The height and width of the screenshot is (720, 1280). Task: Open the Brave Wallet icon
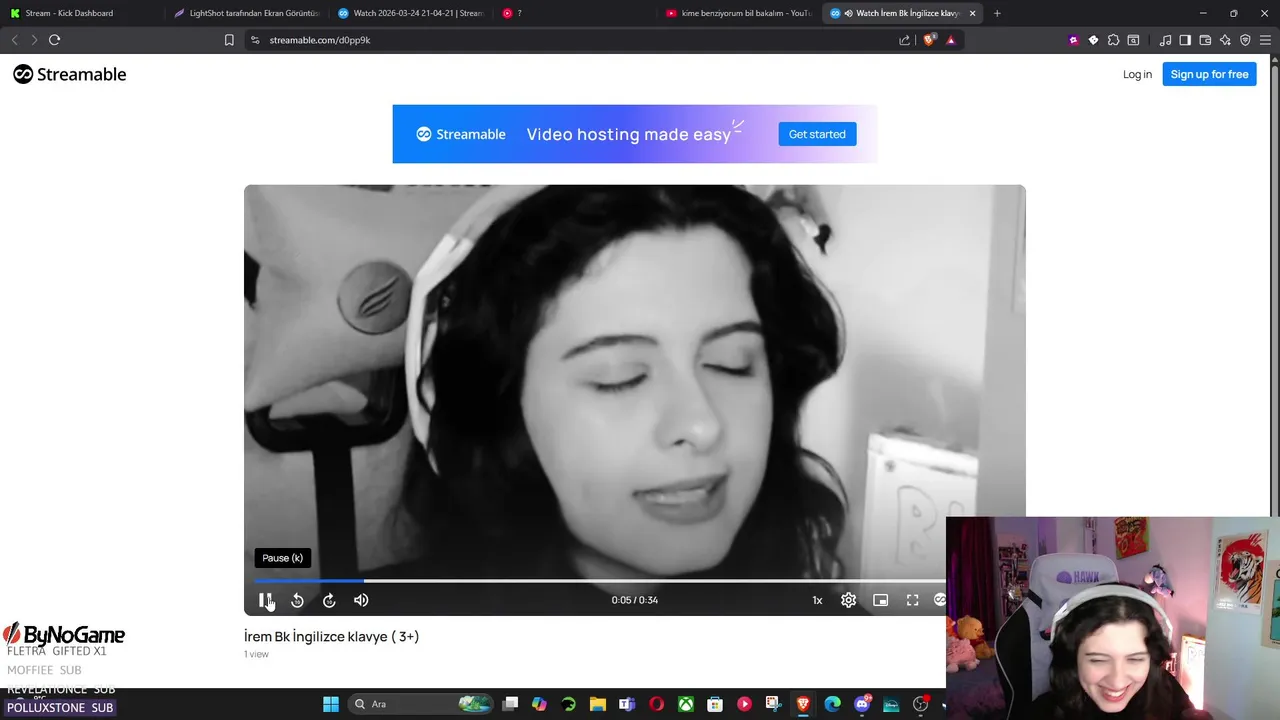click(x=1205, y=40)
